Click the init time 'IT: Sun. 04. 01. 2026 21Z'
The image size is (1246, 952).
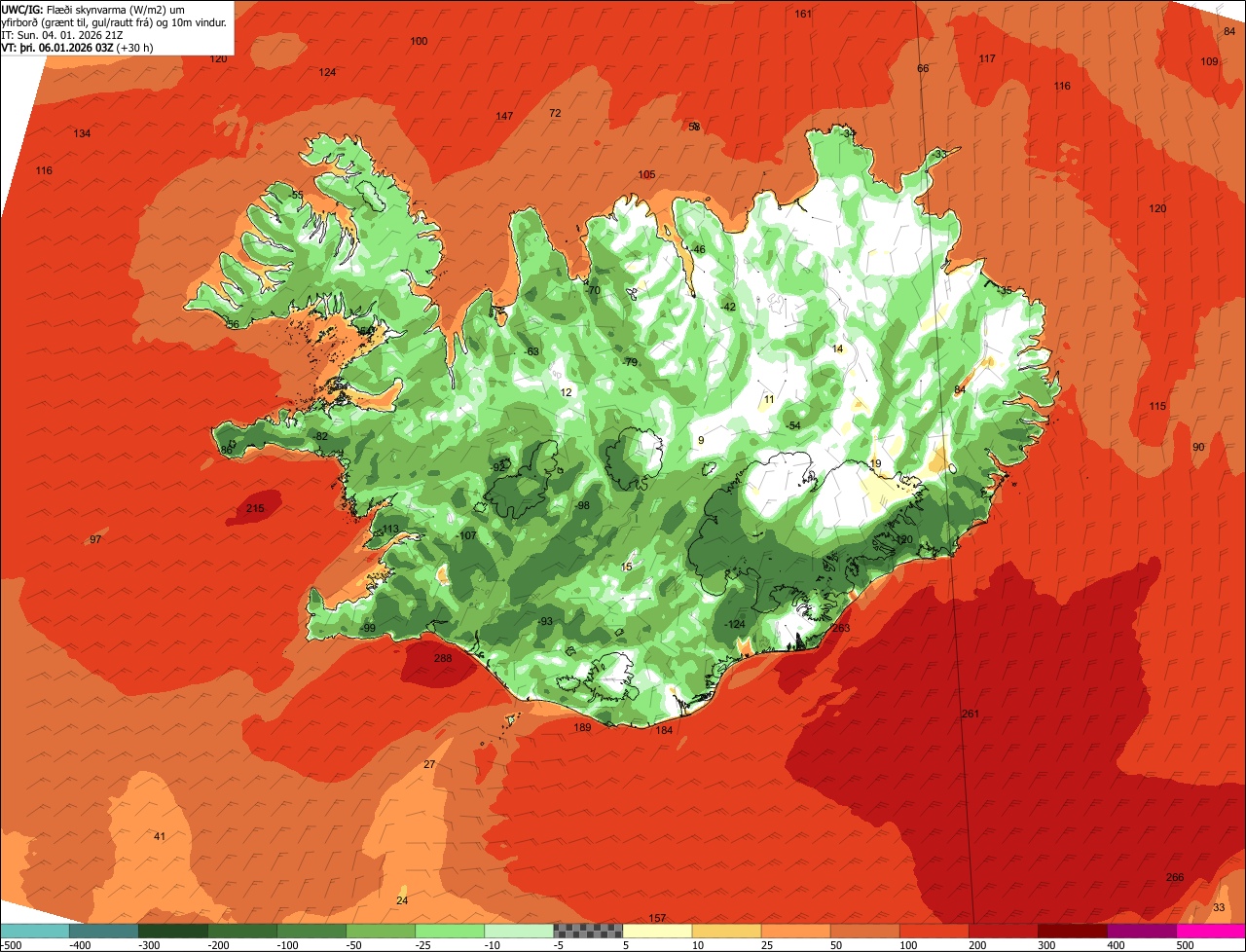62,34
